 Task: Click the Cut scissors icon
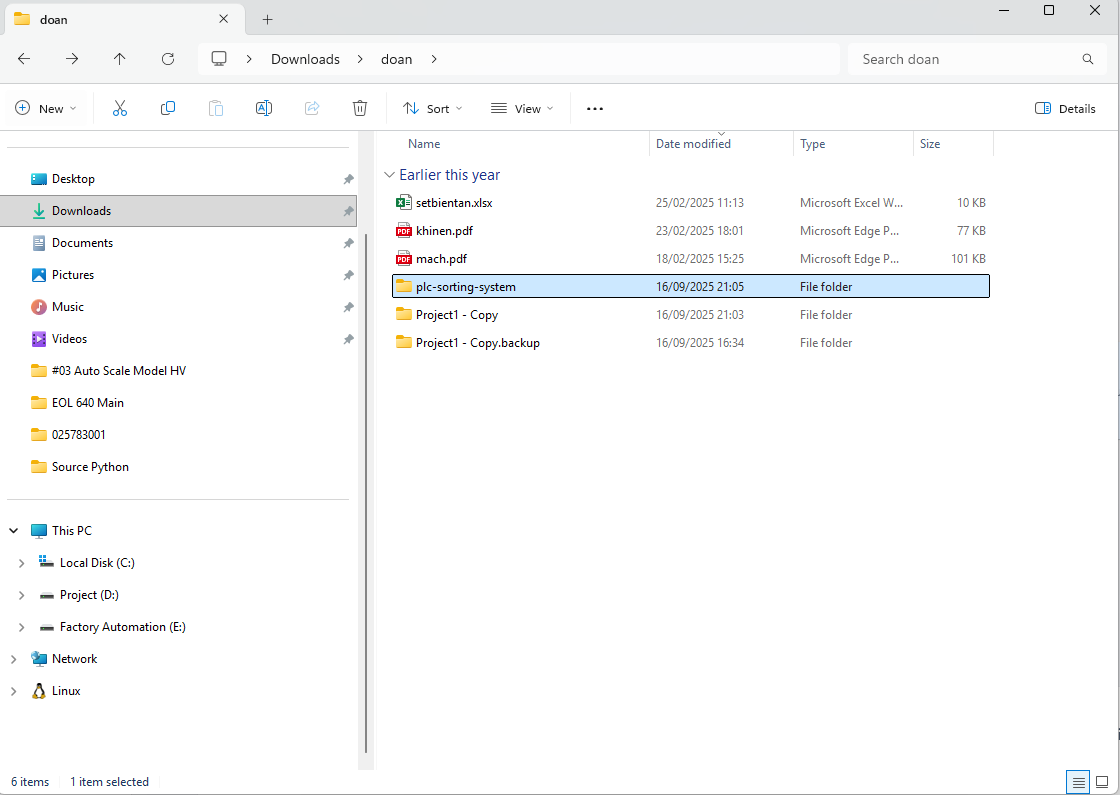pyautogui.click(x=120, y=108)
